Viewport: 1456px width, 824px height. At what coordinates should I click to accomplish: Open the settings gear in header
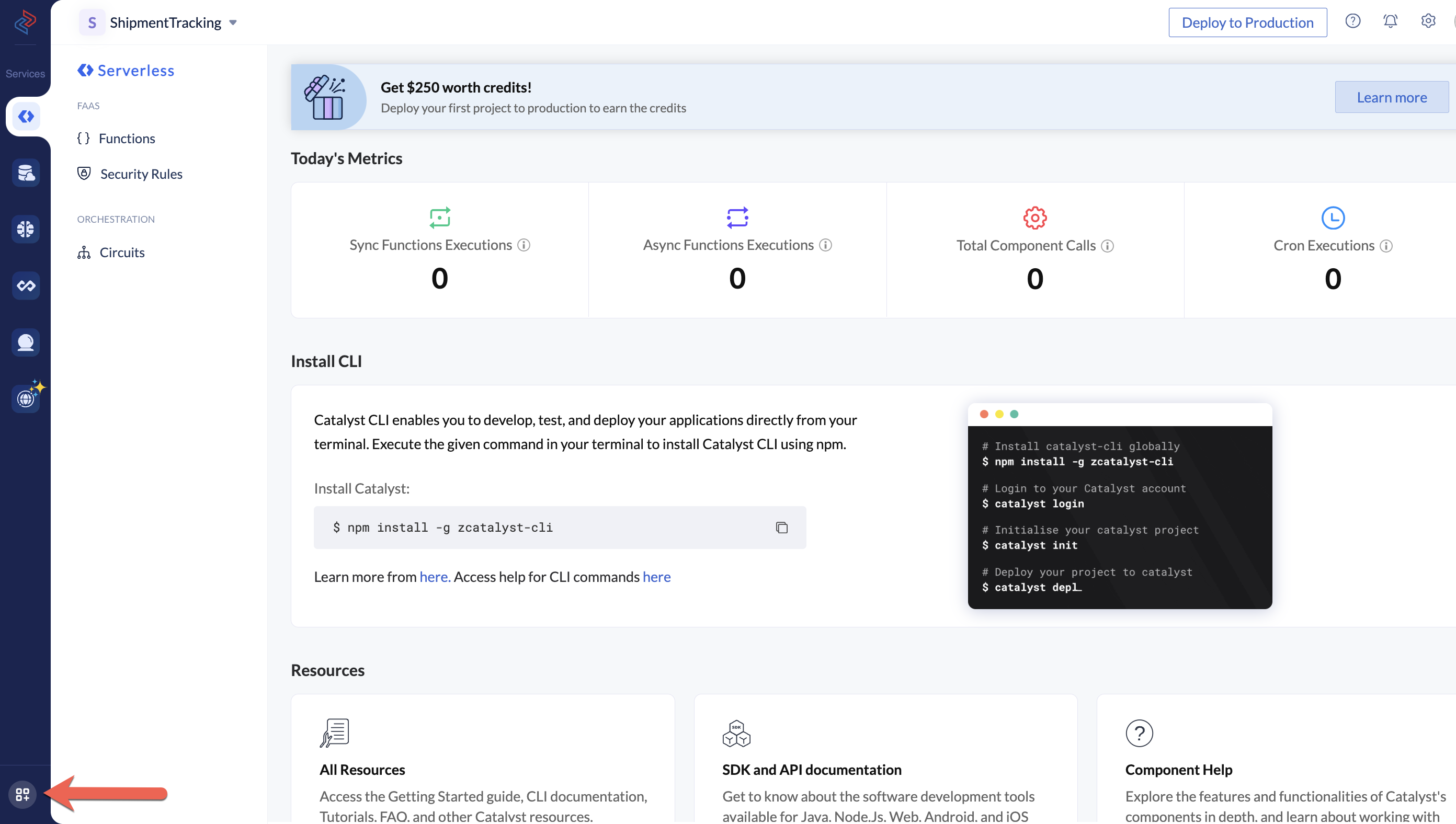click(1428, 21)
